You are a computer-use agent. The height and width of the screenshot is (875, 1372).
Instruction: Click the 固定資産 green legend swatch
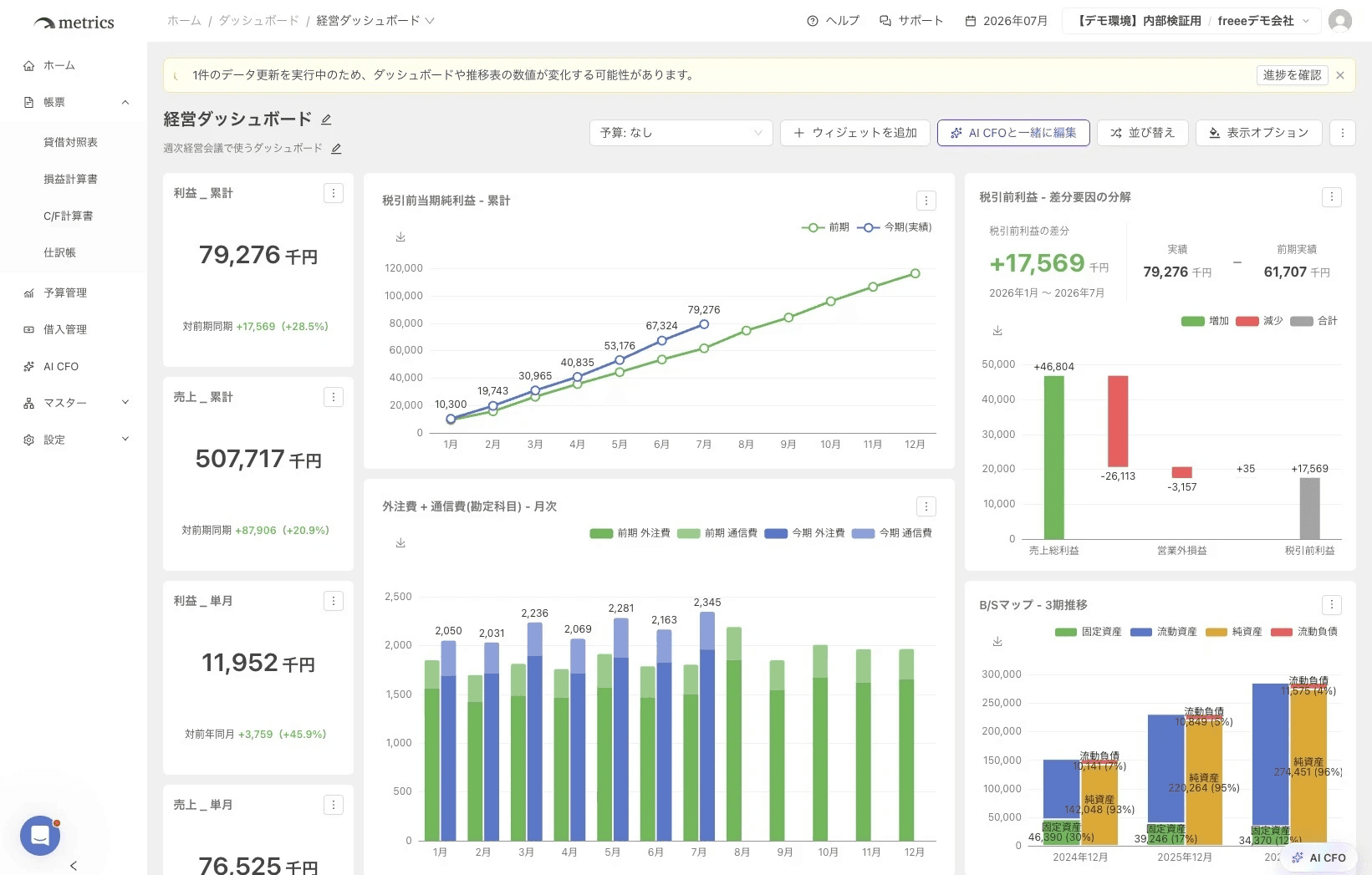click(1066, 632)
